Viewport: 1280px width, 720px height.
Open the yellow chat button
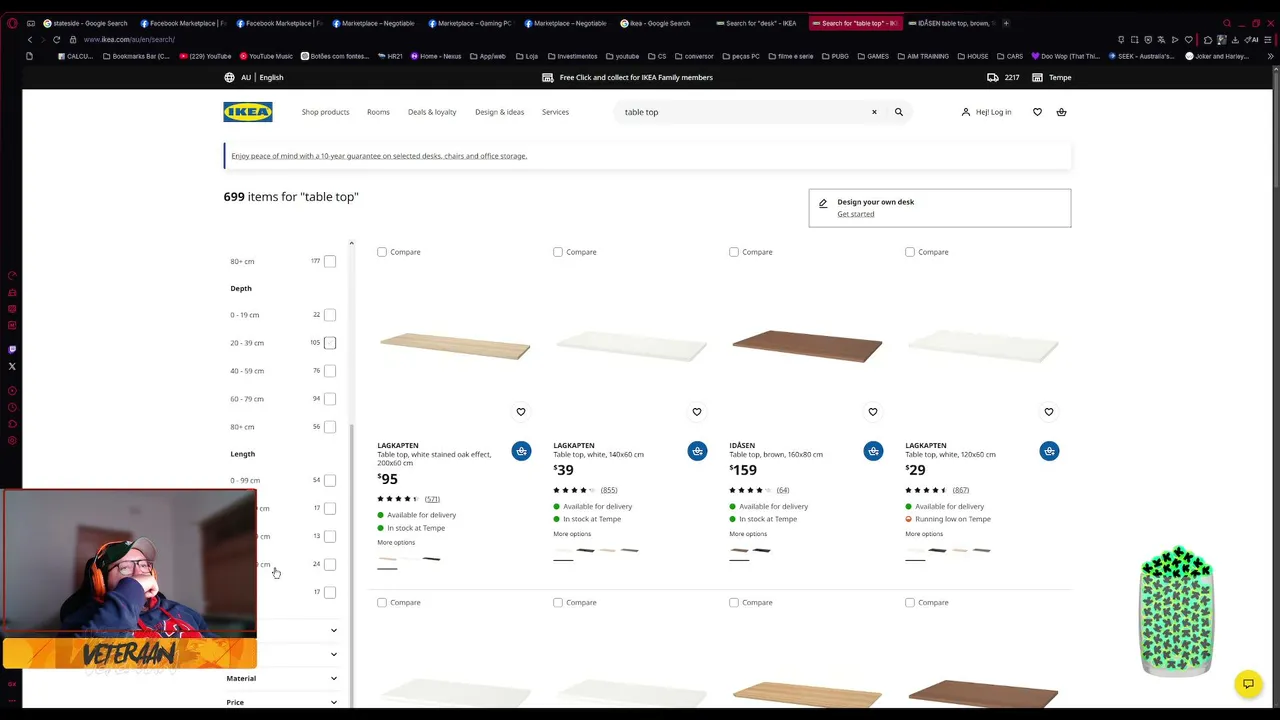coord(1248,684)
